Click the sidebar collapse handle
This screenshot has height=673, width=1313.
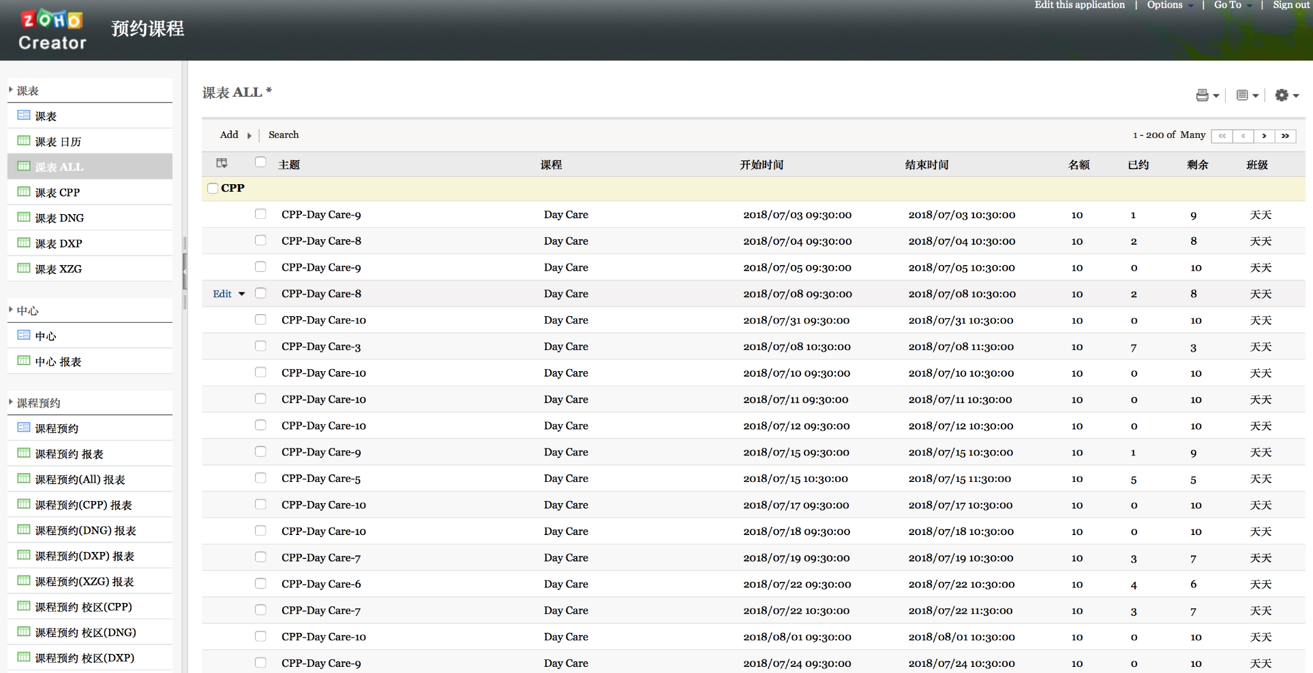click(x=185, y=271)
